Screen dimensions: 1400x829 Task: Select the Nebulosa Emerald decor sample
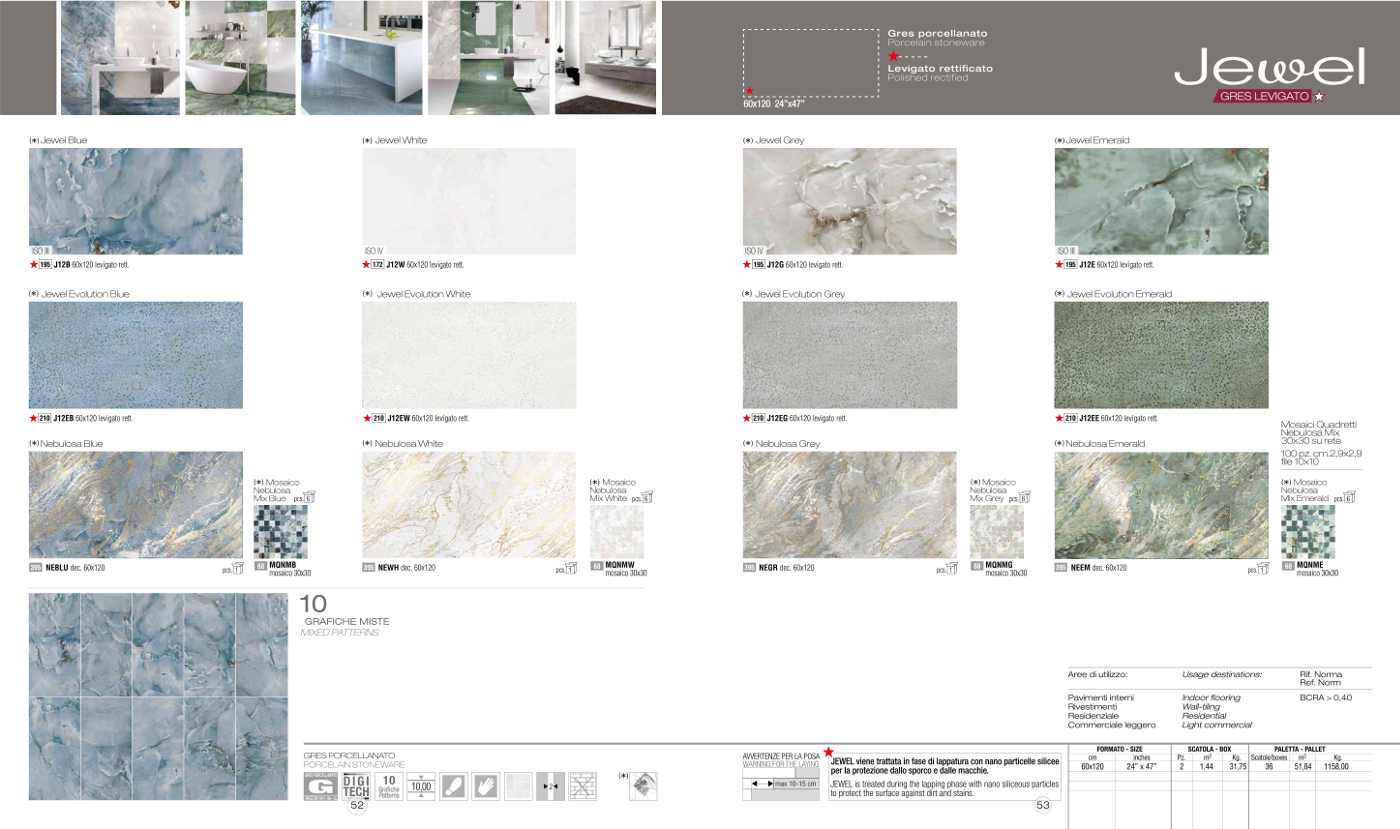click(1162, 505)
